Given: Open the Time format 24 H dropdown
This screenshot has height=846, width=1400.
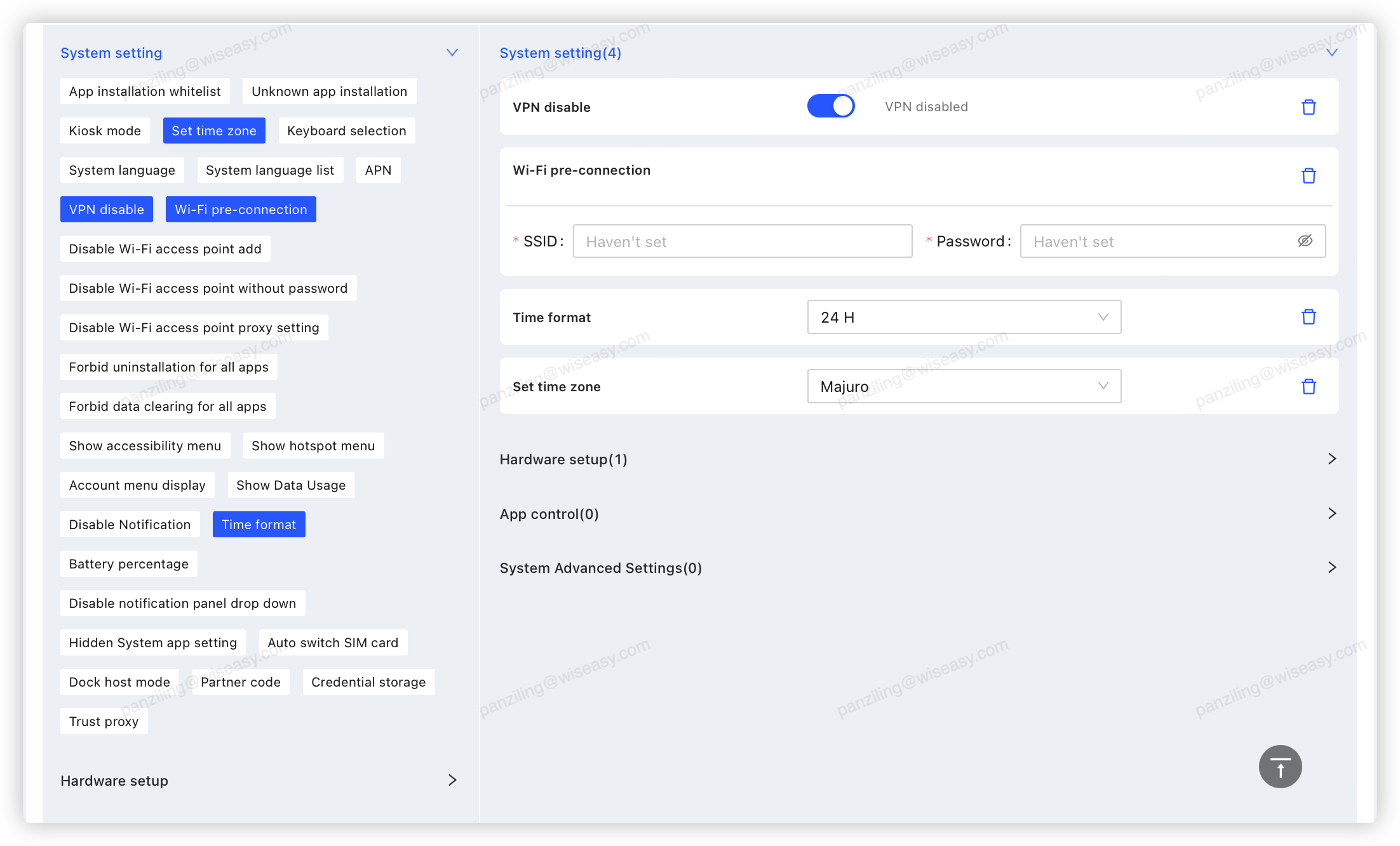Looking at the screenshot, I should (964, 317).
